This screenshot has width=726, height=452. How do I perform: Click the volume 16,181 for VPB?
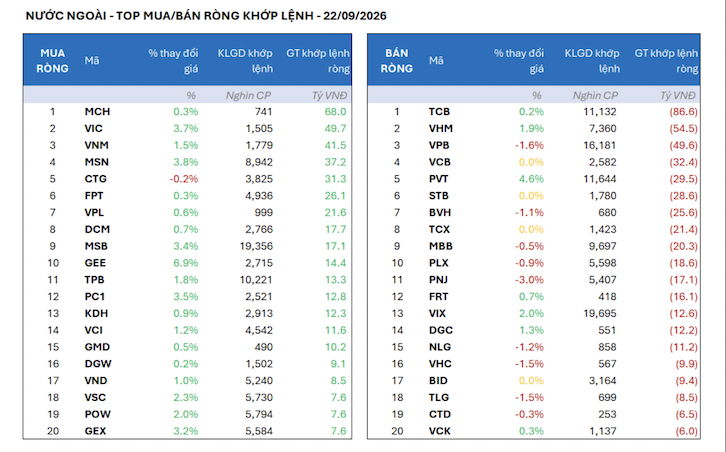tap(600, 145)
